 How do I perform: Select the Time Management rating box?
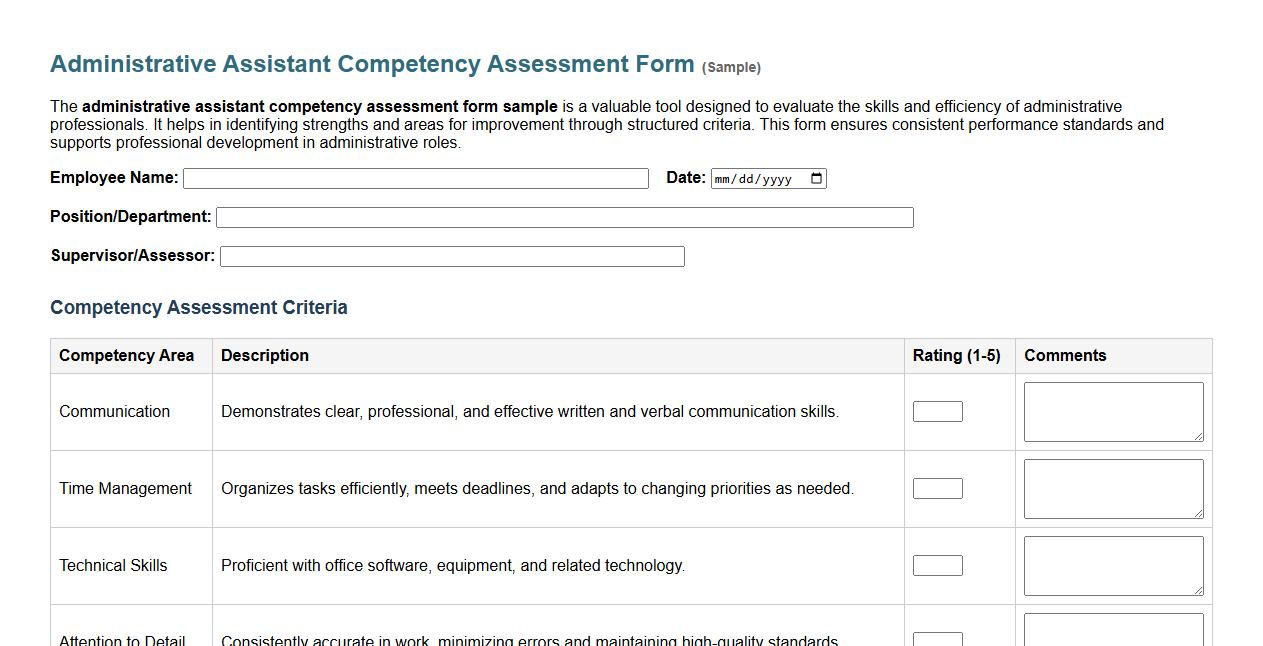tap(937, 488)
